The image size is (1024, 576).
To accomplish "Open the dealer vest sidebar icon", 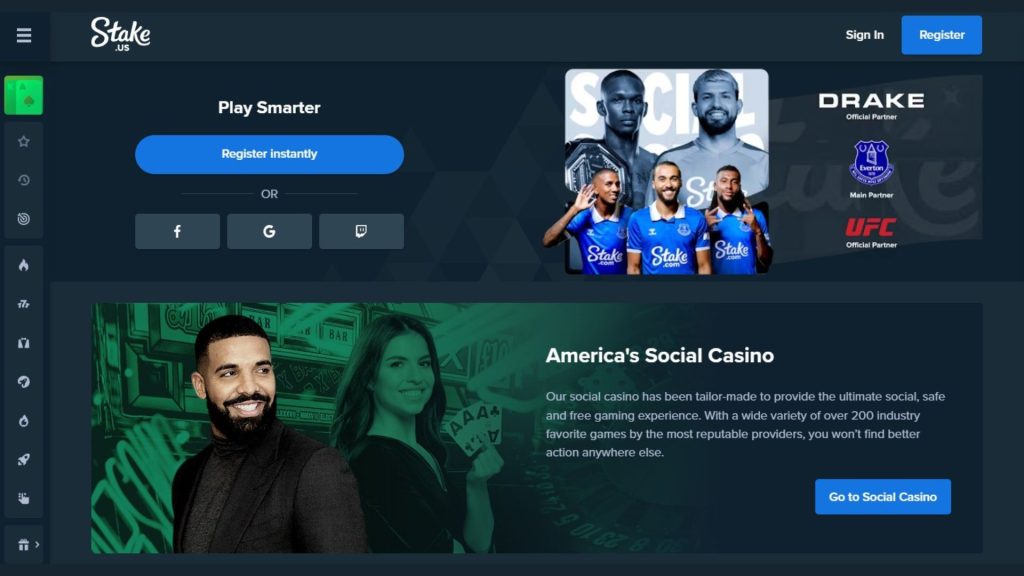I will tap(24, 343).
